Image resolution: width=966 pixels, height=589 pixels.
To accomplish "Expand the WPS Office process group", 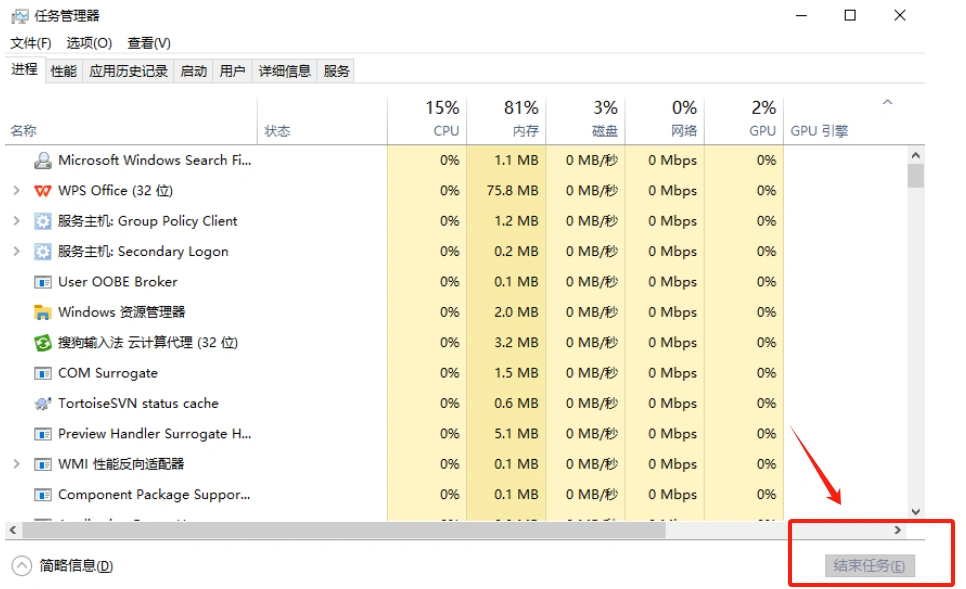I will point(16,190).
